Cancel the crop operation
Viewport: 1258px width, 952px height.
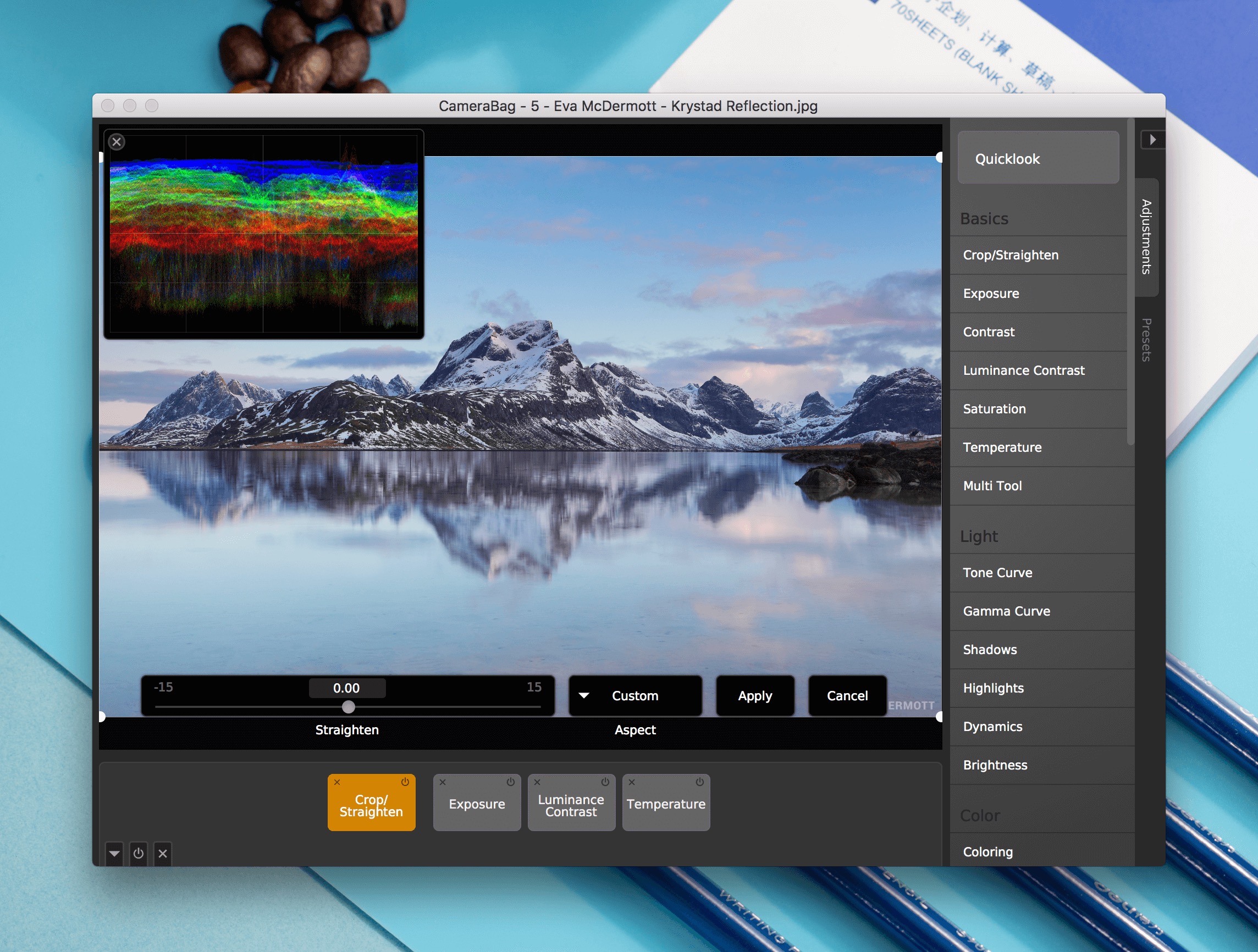pyautogui.click(x=847, y=695)
